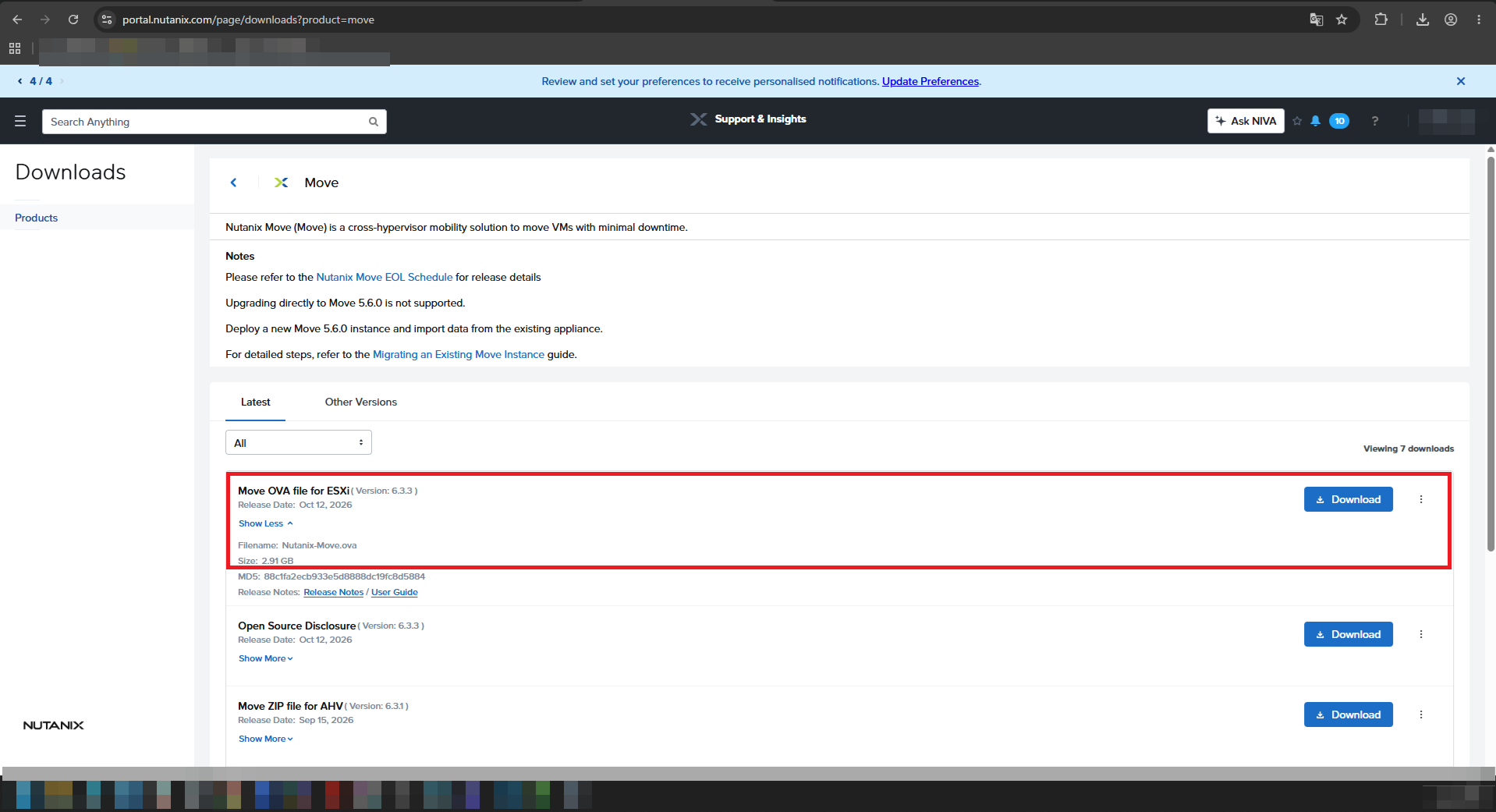Open the All filter dropdown
The width and height of the screenshot is (1496, 812).
pos(299,442)
